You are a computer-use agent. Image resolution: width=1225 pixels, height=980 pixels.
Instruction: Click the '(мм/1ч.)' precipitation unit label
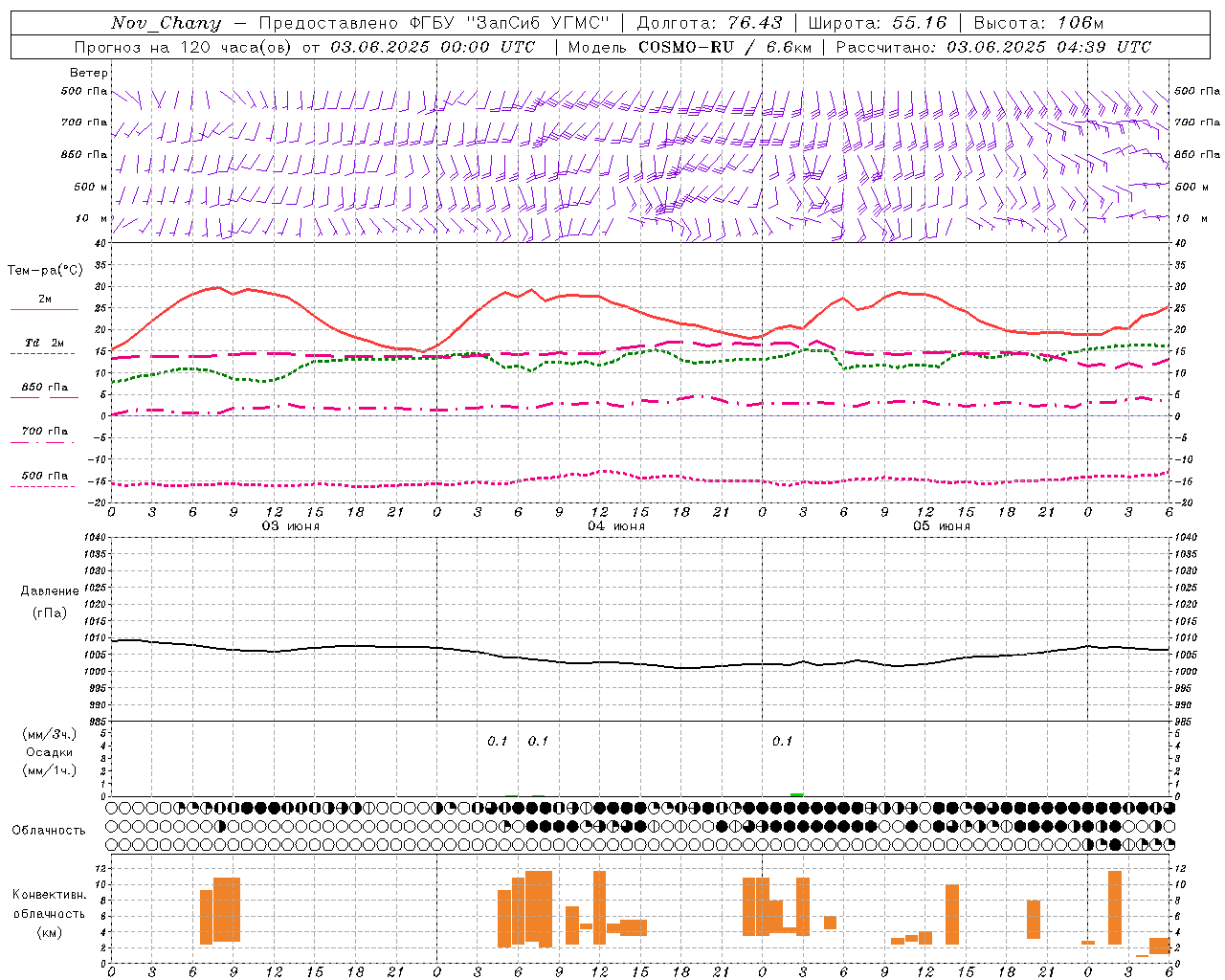(50, 770)
